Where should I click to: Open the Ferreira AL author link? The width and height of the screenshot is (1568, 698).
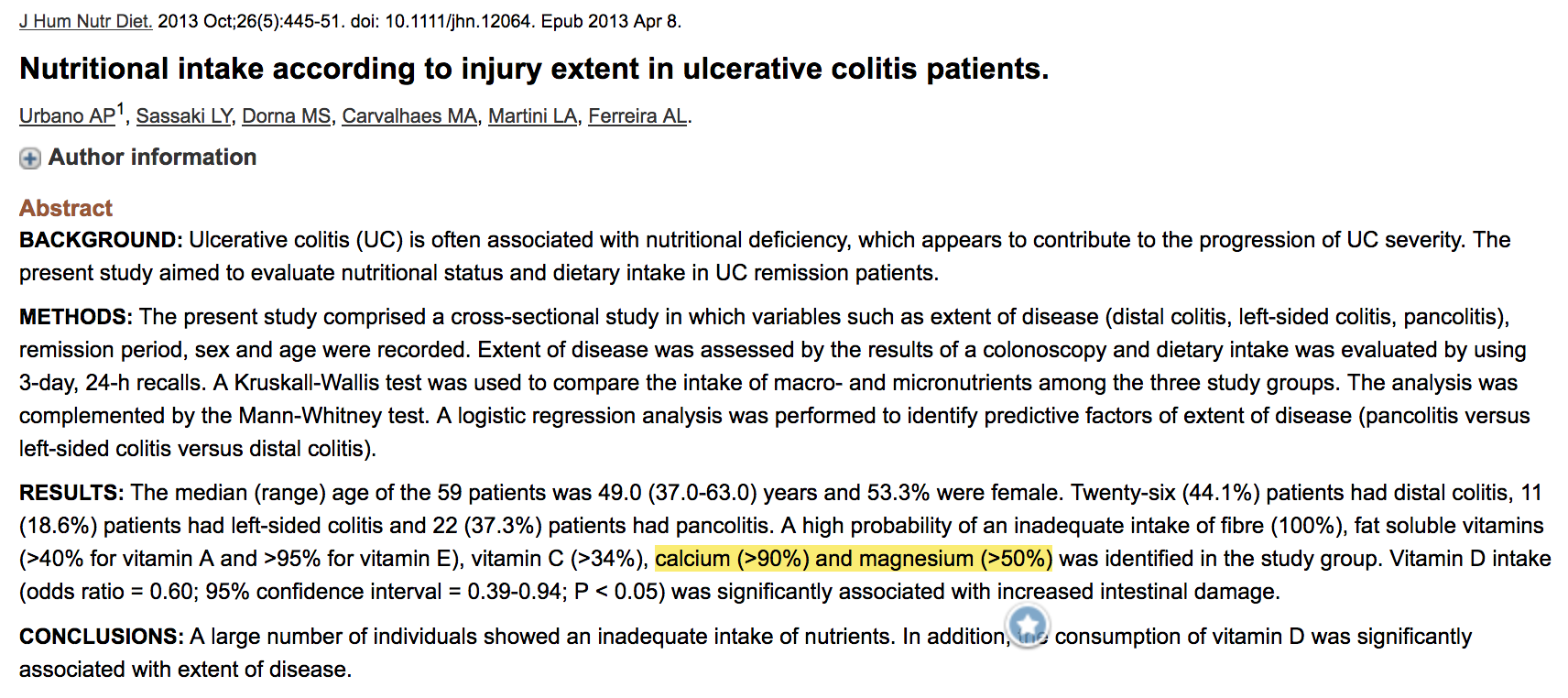[x=637, y=116]
